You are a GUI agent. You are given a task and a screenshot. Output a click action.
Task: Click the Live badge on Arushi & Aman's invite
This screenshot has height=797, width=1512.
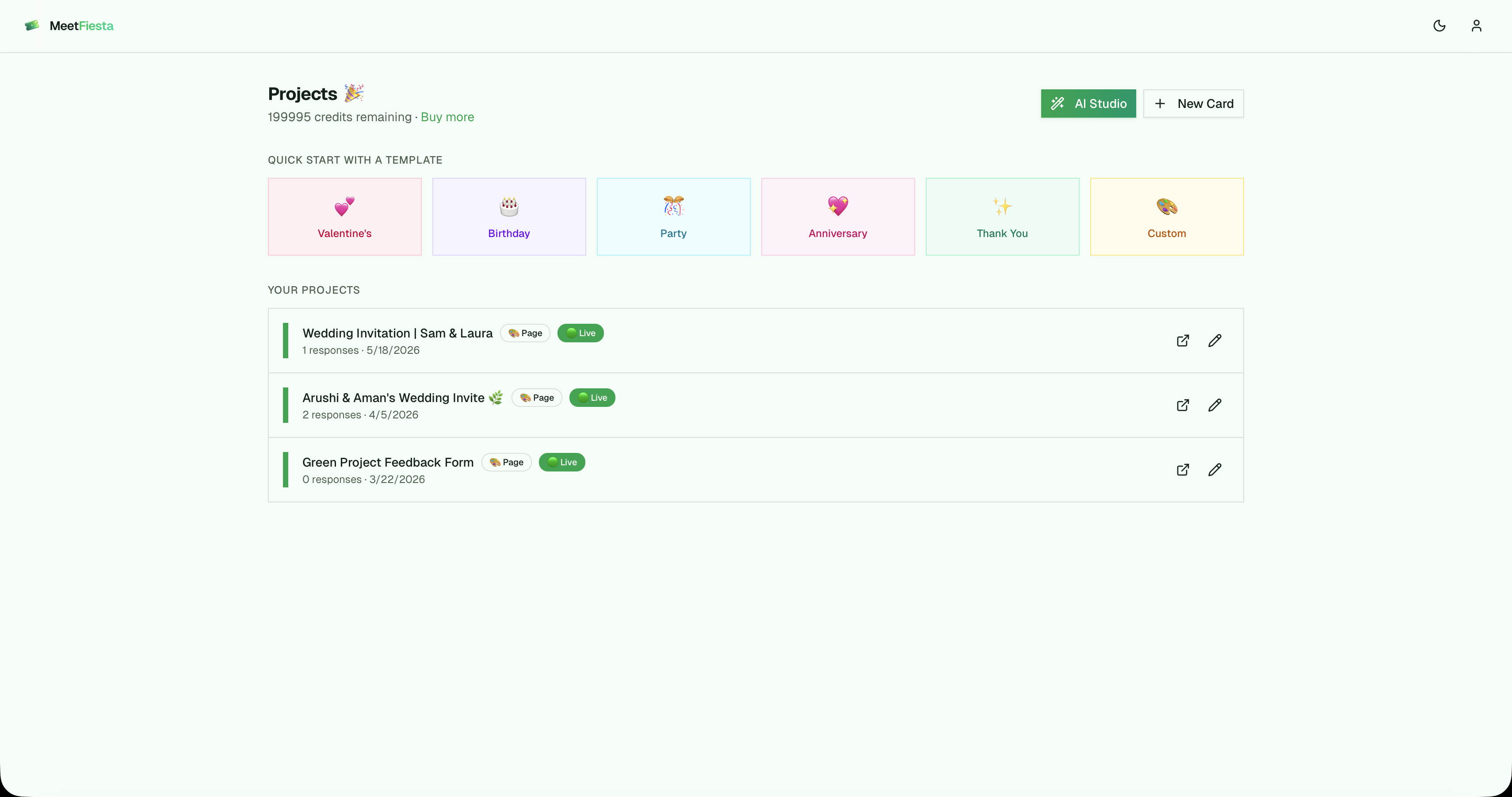pos(592,398)
